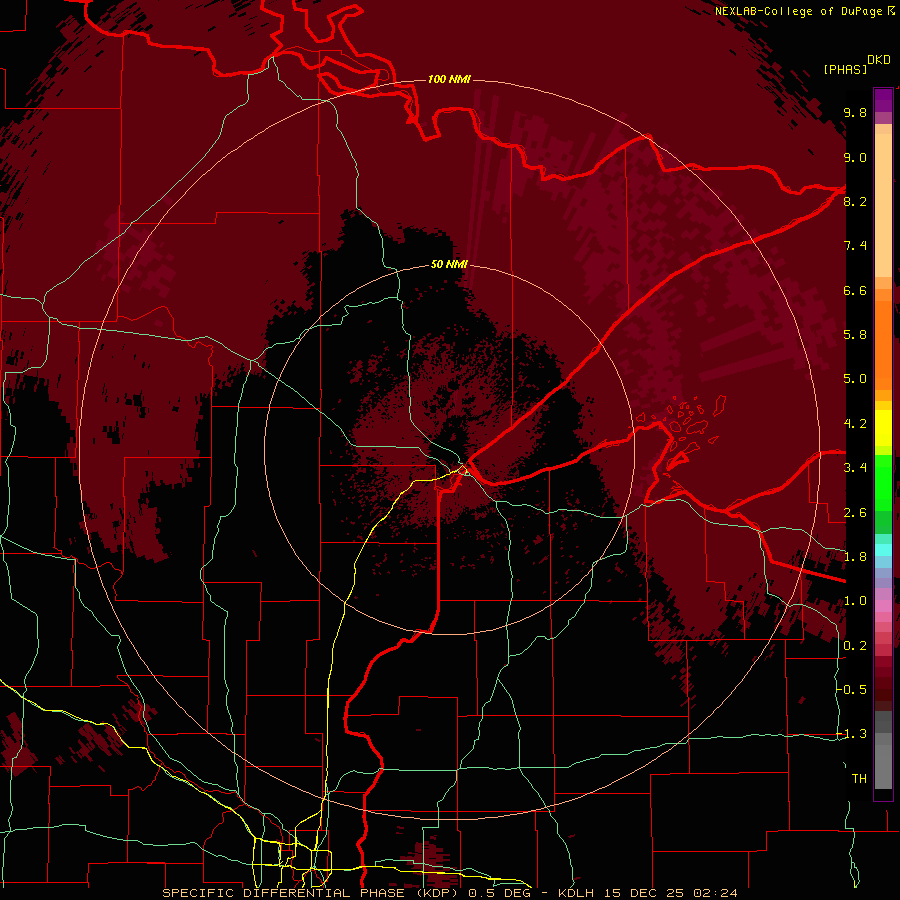Click the 3.4 legend value
900x900 pixels.
pyautogui.click(x=855, y=468)
